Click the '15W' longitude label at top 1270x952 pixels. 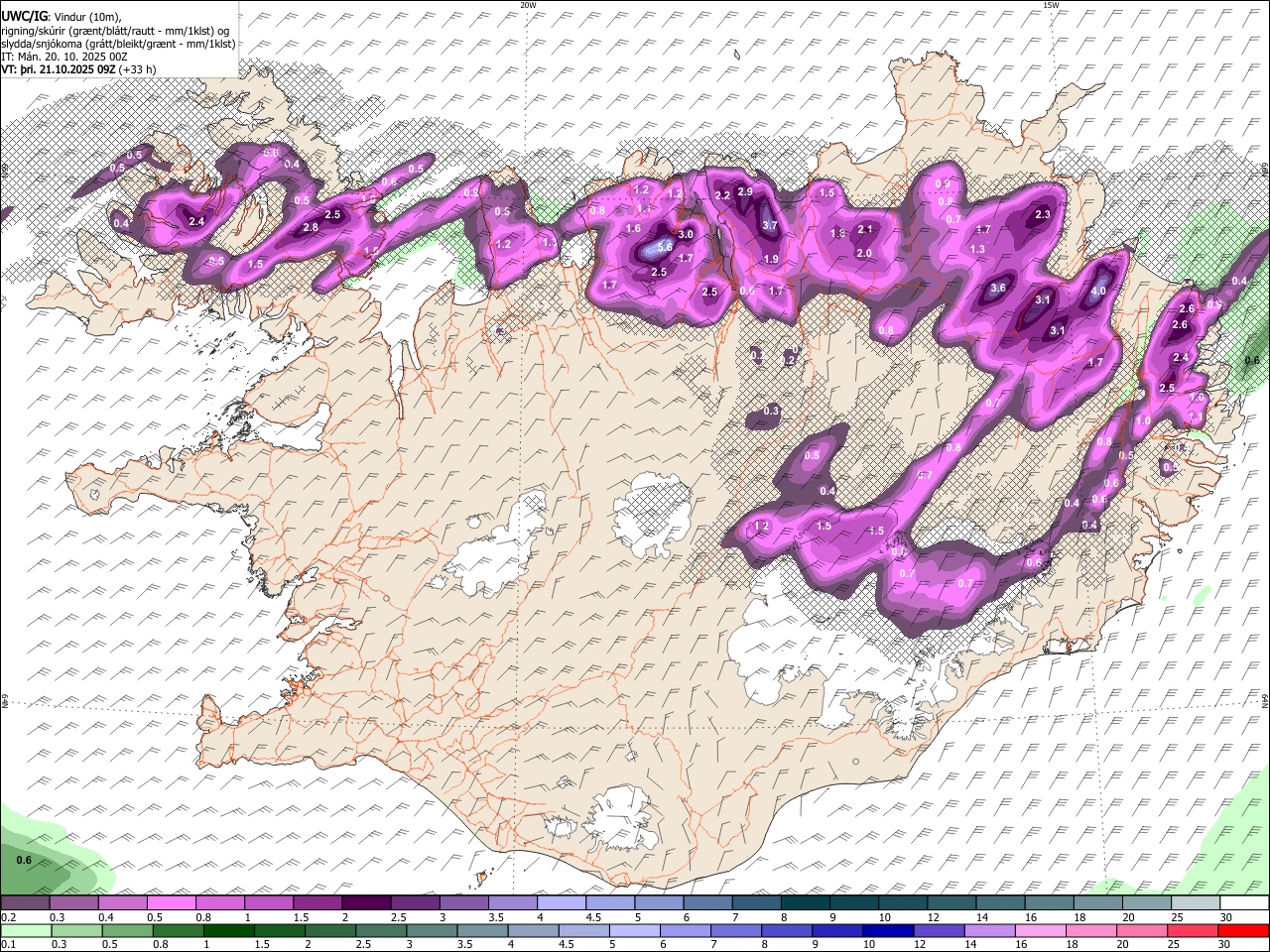[1051, 5]
